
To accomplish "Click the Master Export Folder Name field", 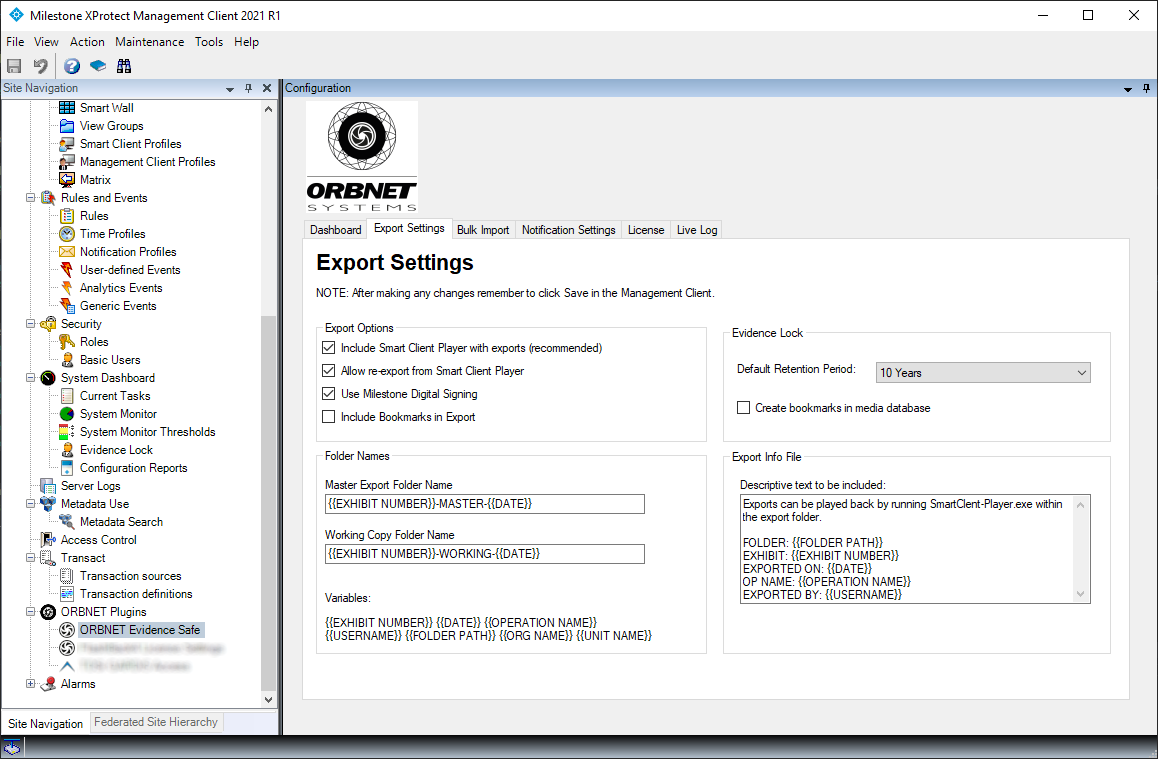I will (x=484, y=504).
